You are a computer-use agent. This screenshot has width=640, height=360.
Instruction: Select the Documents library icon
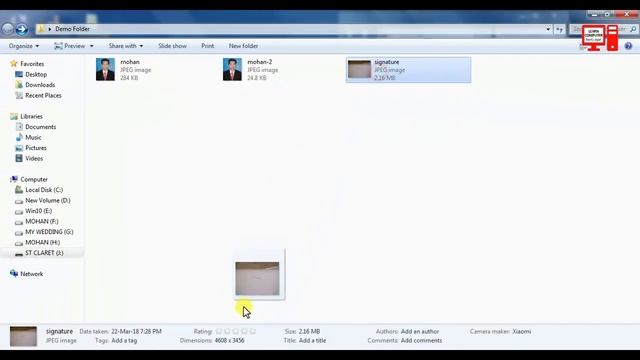click(19, 127)
